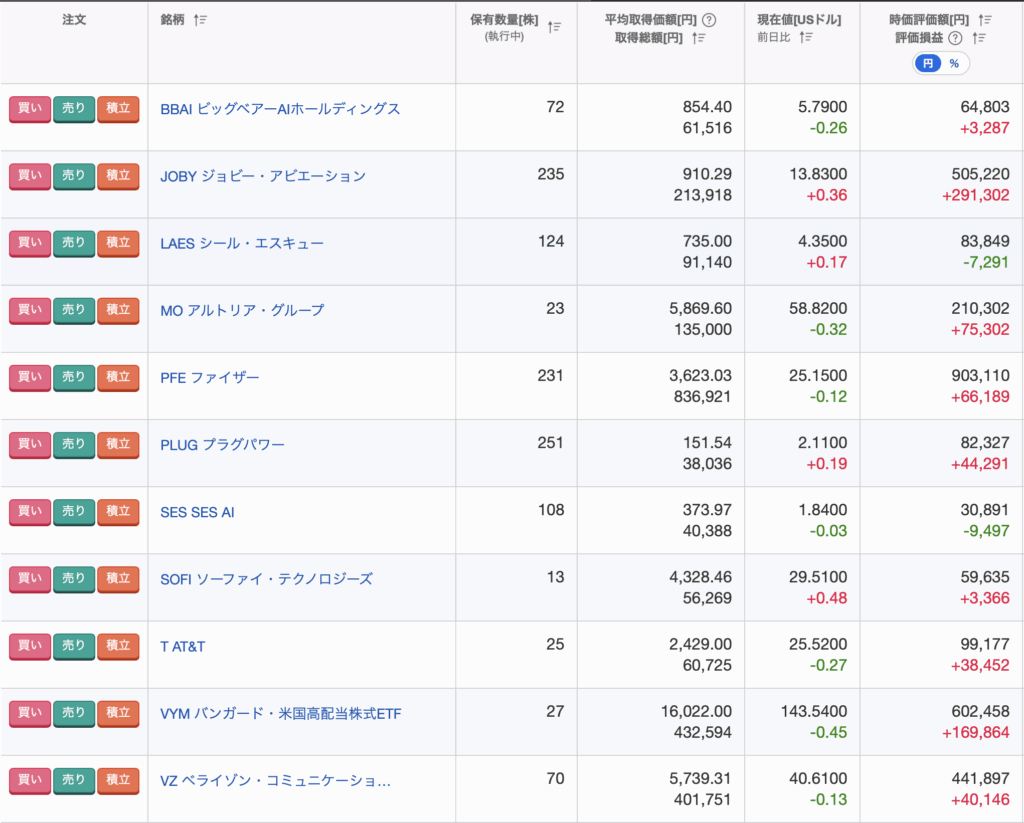Open help for 平均取得価額
1024x823 pixels.
coord(709,20)
